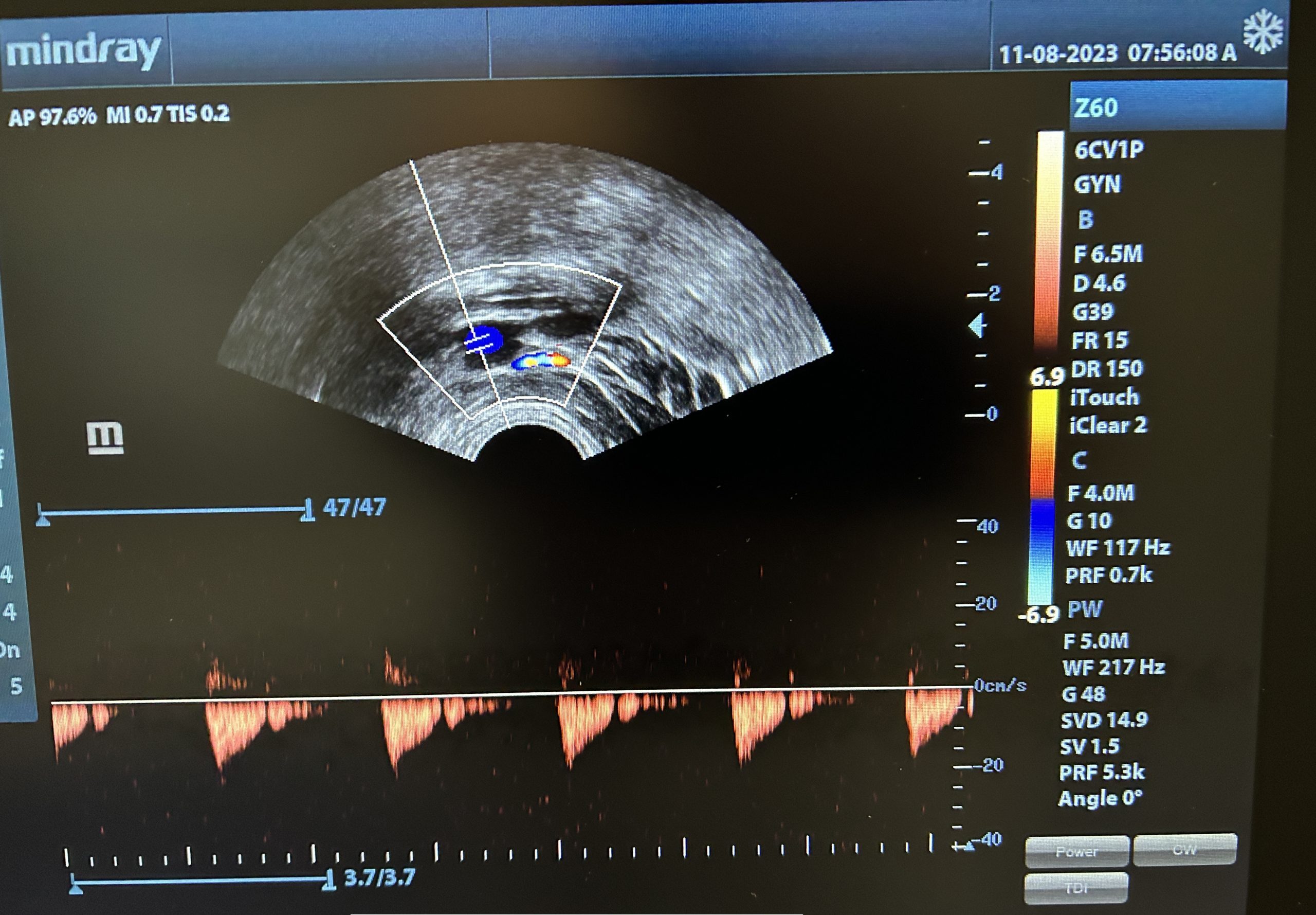Viewport: 1316px width, 915px height.
Task: Click the focus position arrow on depth scale
Action: (x=977, y=326)
